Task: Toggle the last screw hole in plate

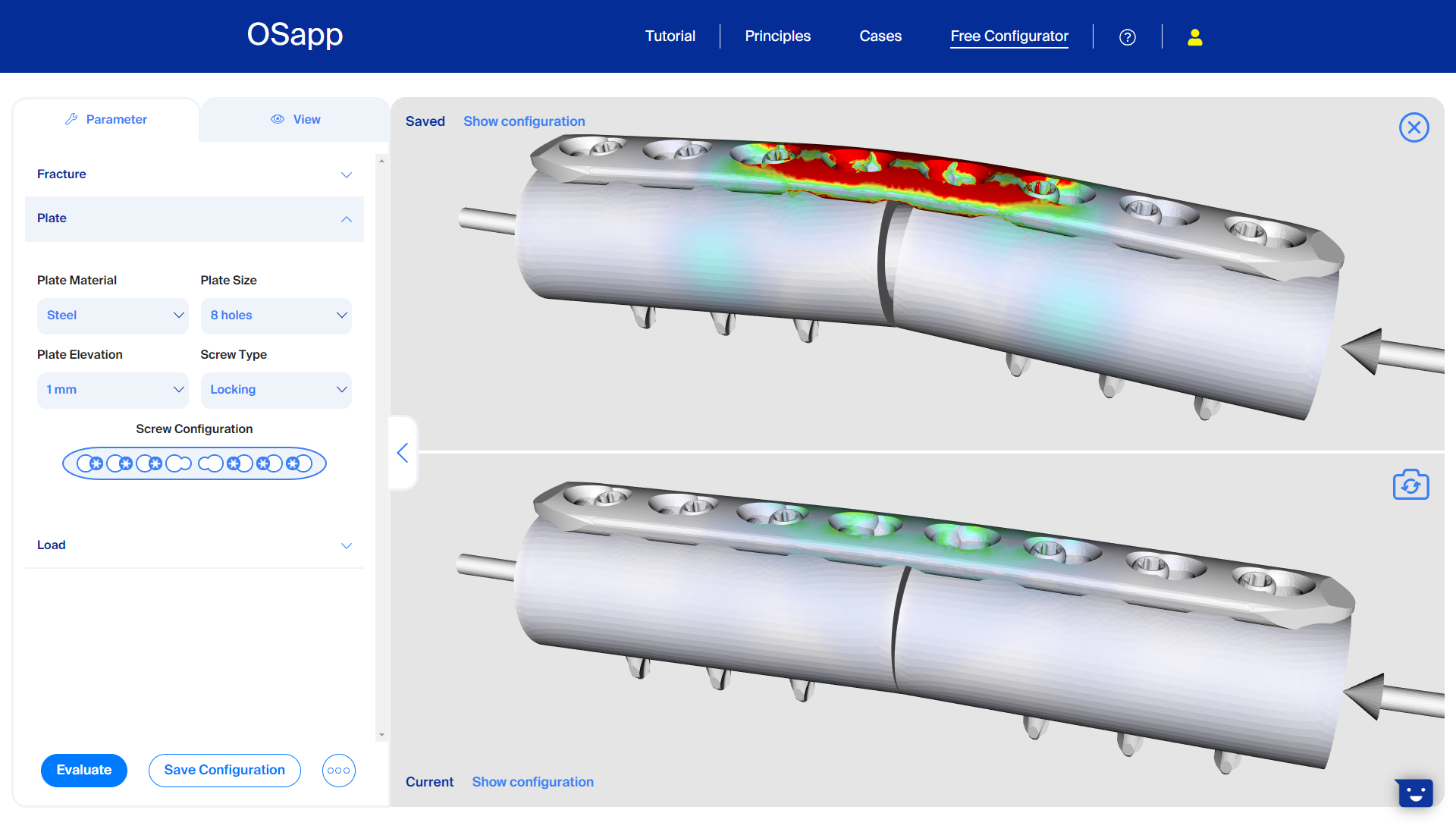Action: 299,463
